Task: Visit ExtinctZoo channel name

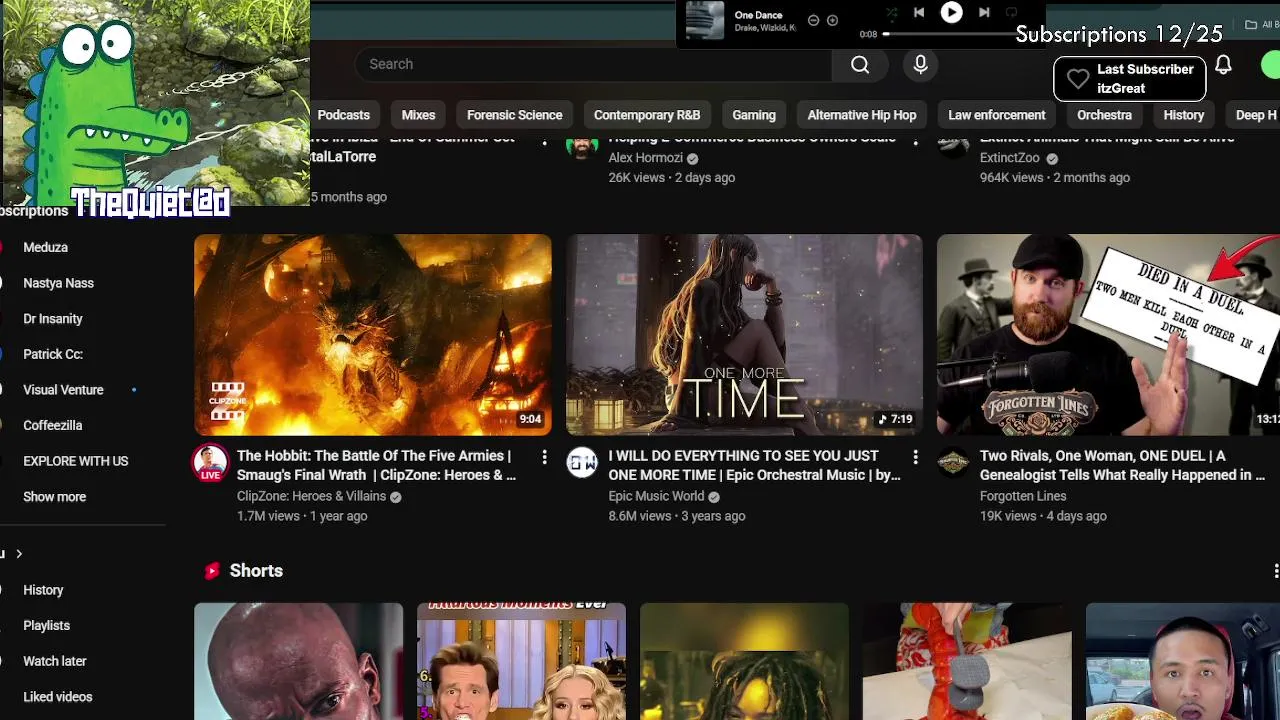Action: 1010,158
